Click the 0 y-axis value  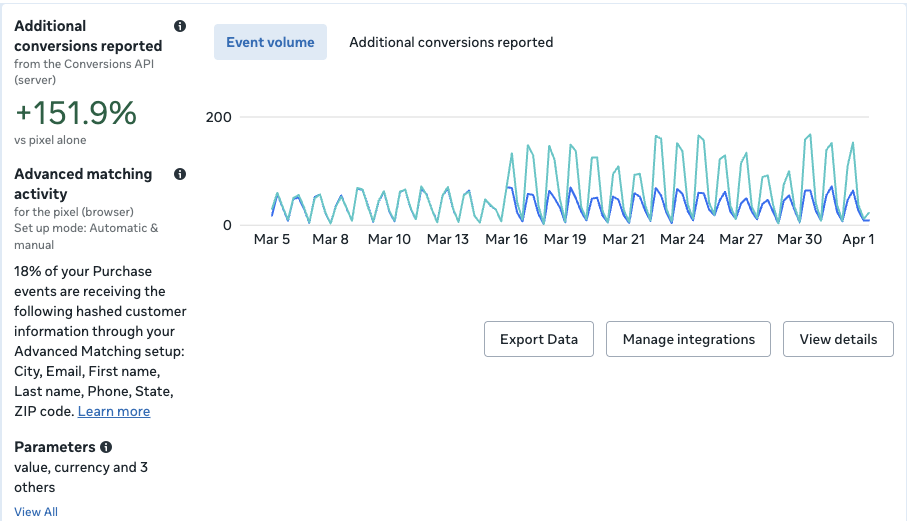[227, 226]
